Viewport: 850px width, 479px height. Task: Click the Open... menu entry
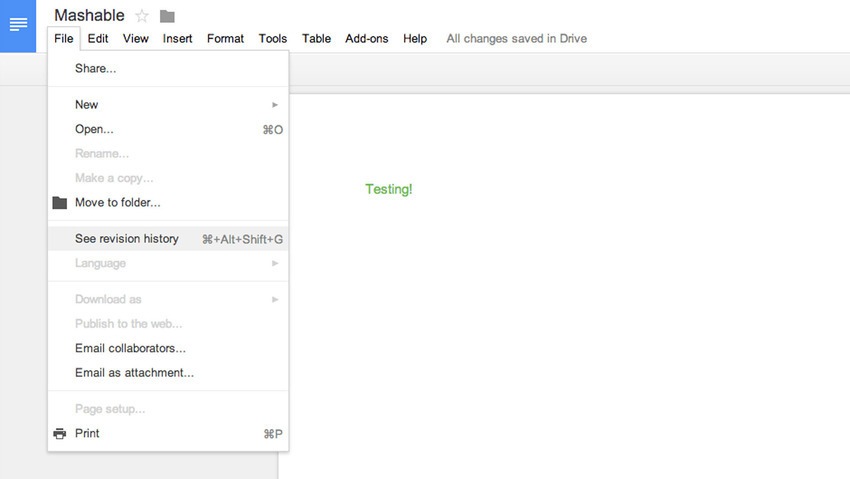(94, 130)
